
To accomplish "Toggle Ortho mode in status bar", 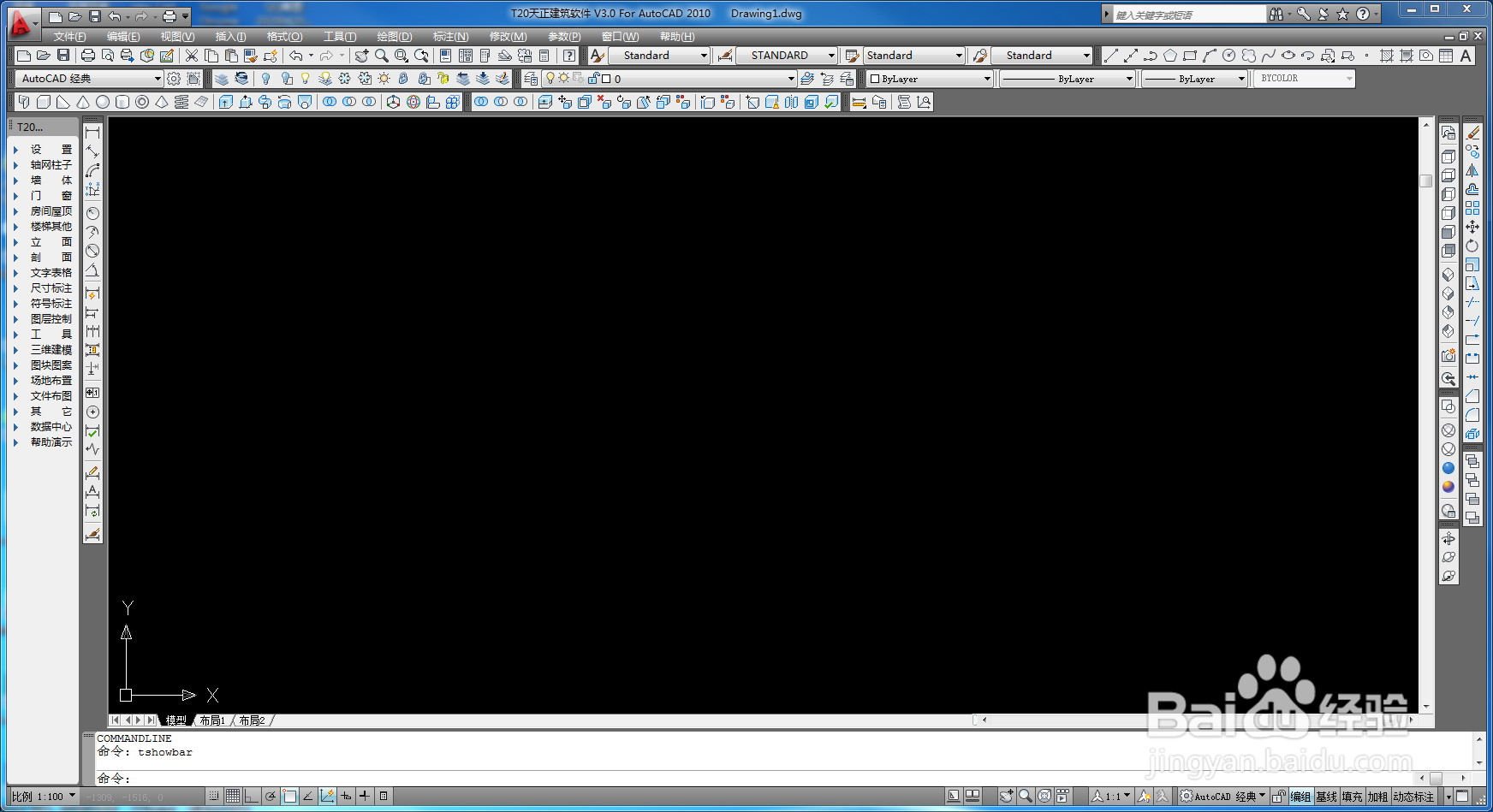I will pos(252,797).
